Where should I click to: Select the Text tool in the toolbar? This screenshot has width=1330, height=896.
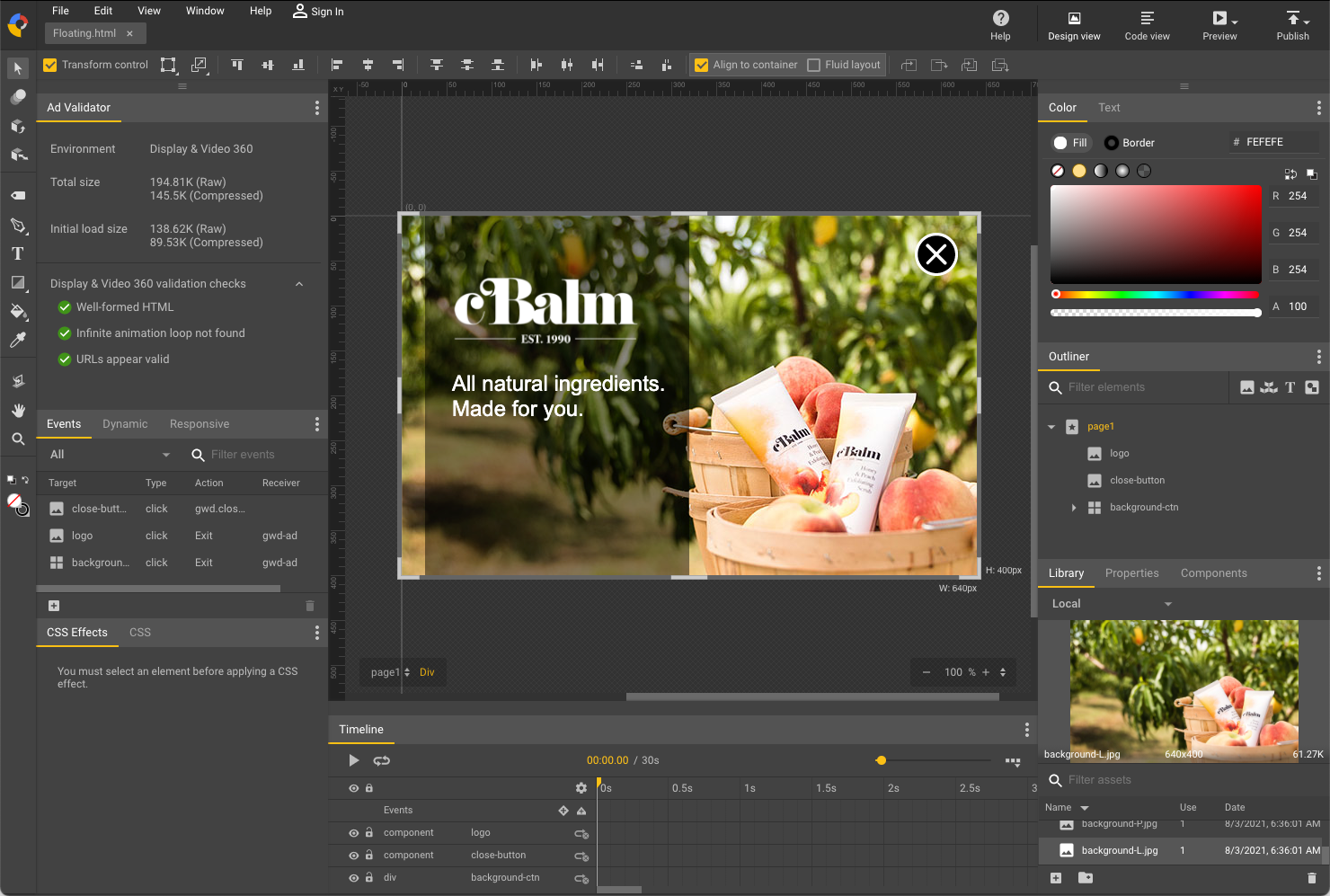pos(18,253)
